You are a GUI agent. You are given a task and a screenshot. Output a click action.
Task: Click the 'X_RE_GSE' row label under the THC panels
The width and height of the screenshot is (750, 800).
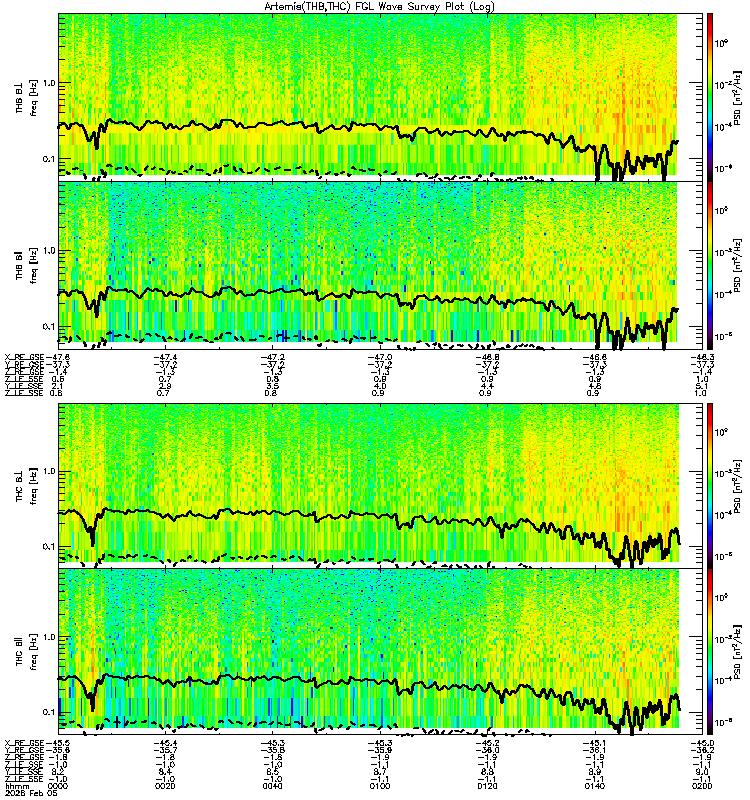pyautogui.click(x=24, y=743)
